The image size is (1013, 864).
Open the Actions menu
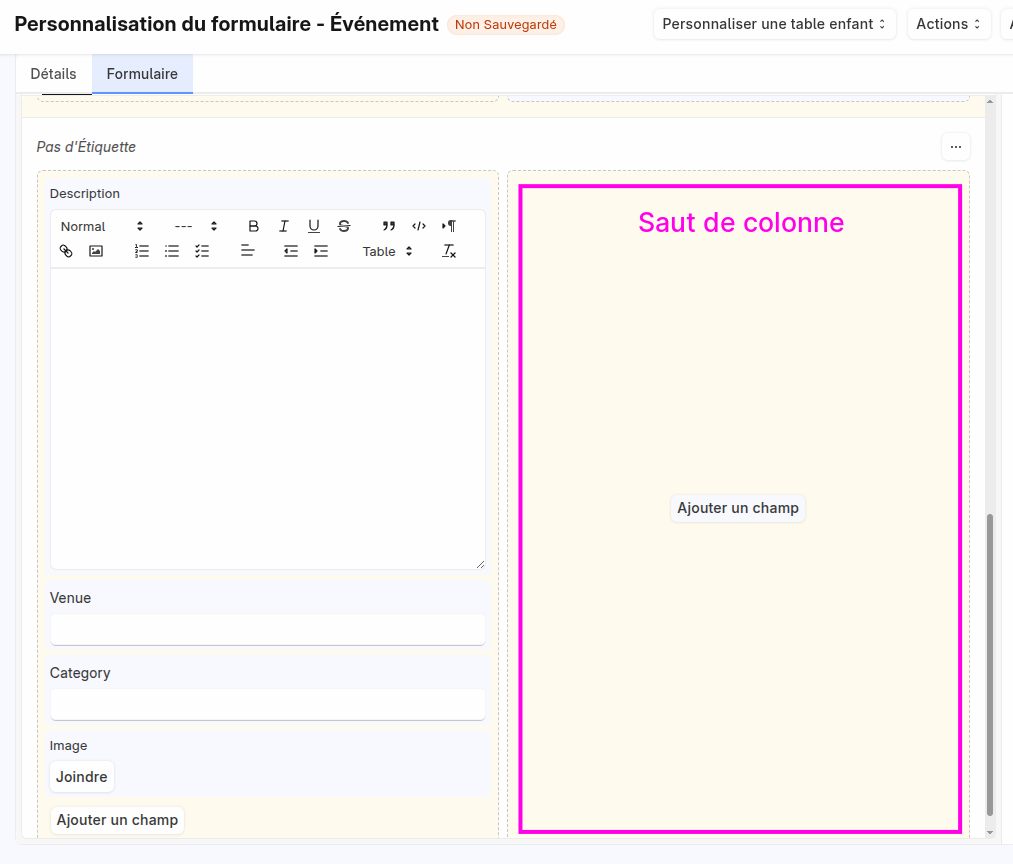point(948,24)
